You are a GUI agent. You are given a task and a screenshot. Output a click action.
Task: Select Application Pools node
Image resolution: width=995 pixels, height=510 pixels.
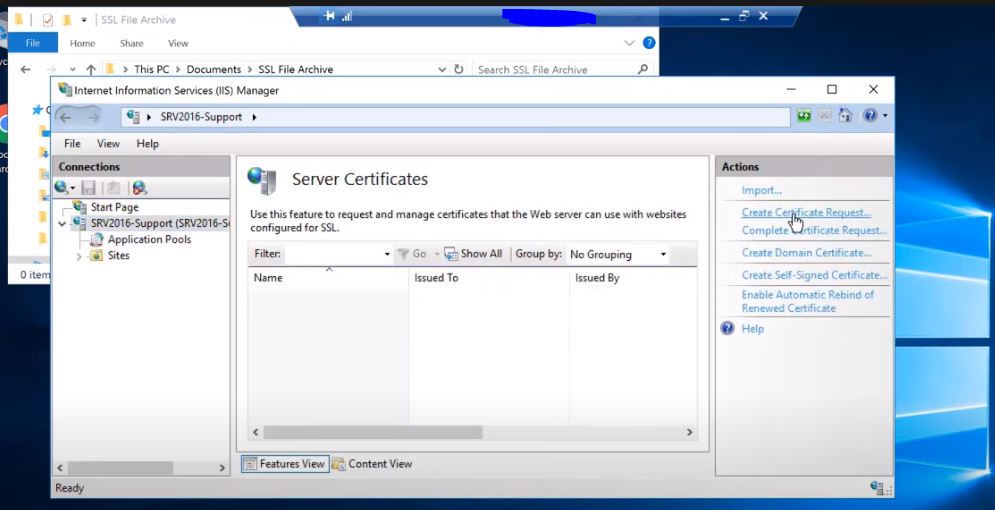coord(149,239)
